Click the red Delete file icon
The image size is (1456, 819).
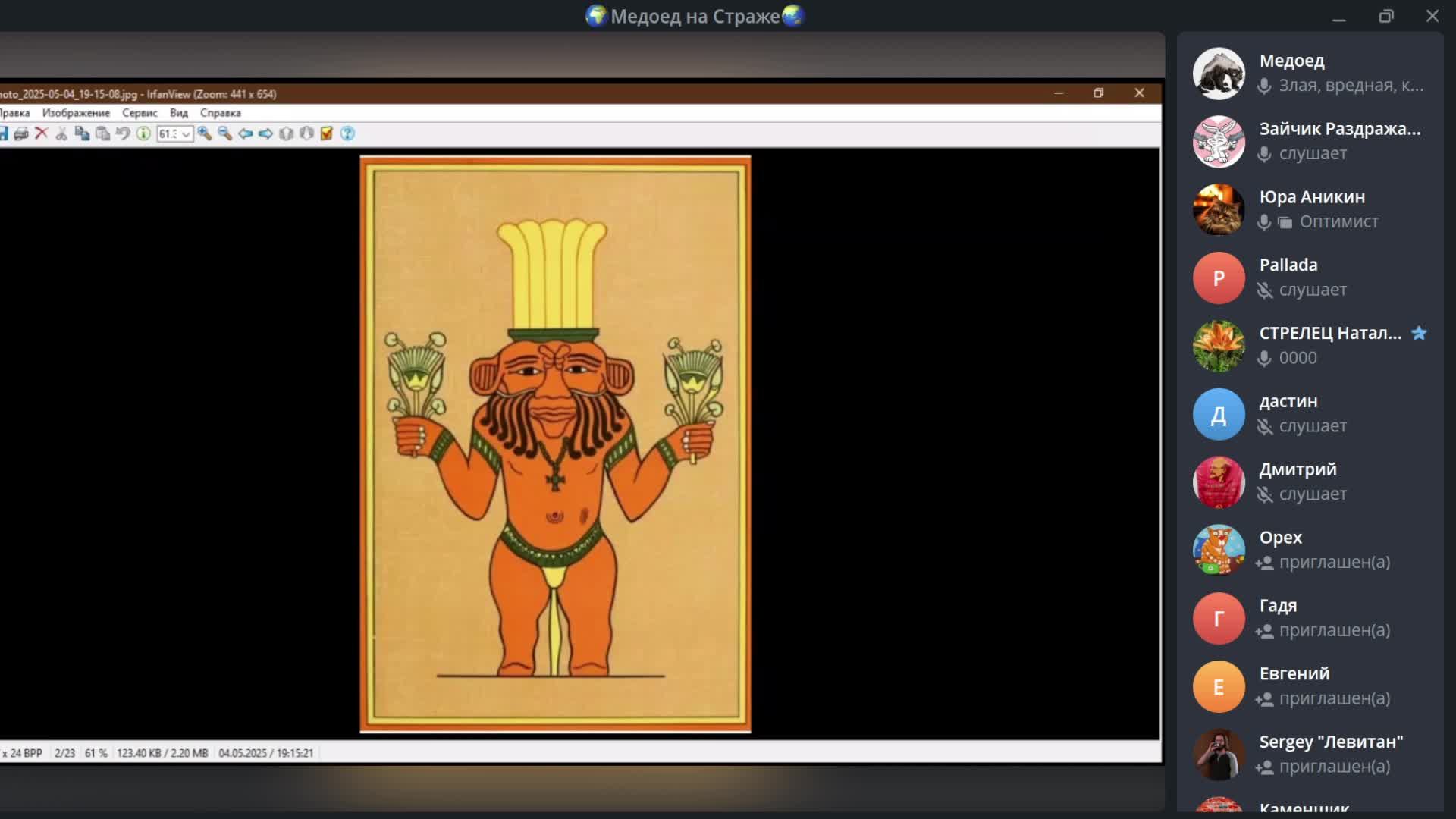[x=42, y=133]
